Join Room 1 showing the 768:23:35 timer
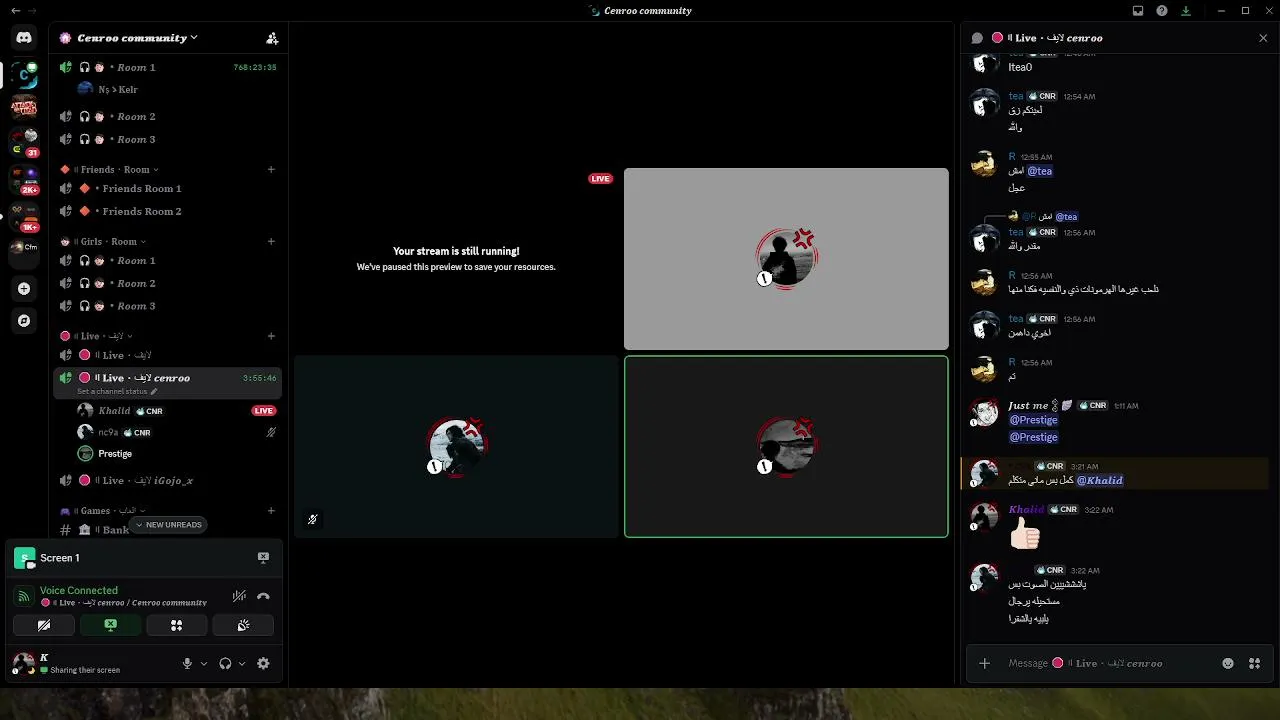The width and height of the screenshot is (1280, 720). 167,67
